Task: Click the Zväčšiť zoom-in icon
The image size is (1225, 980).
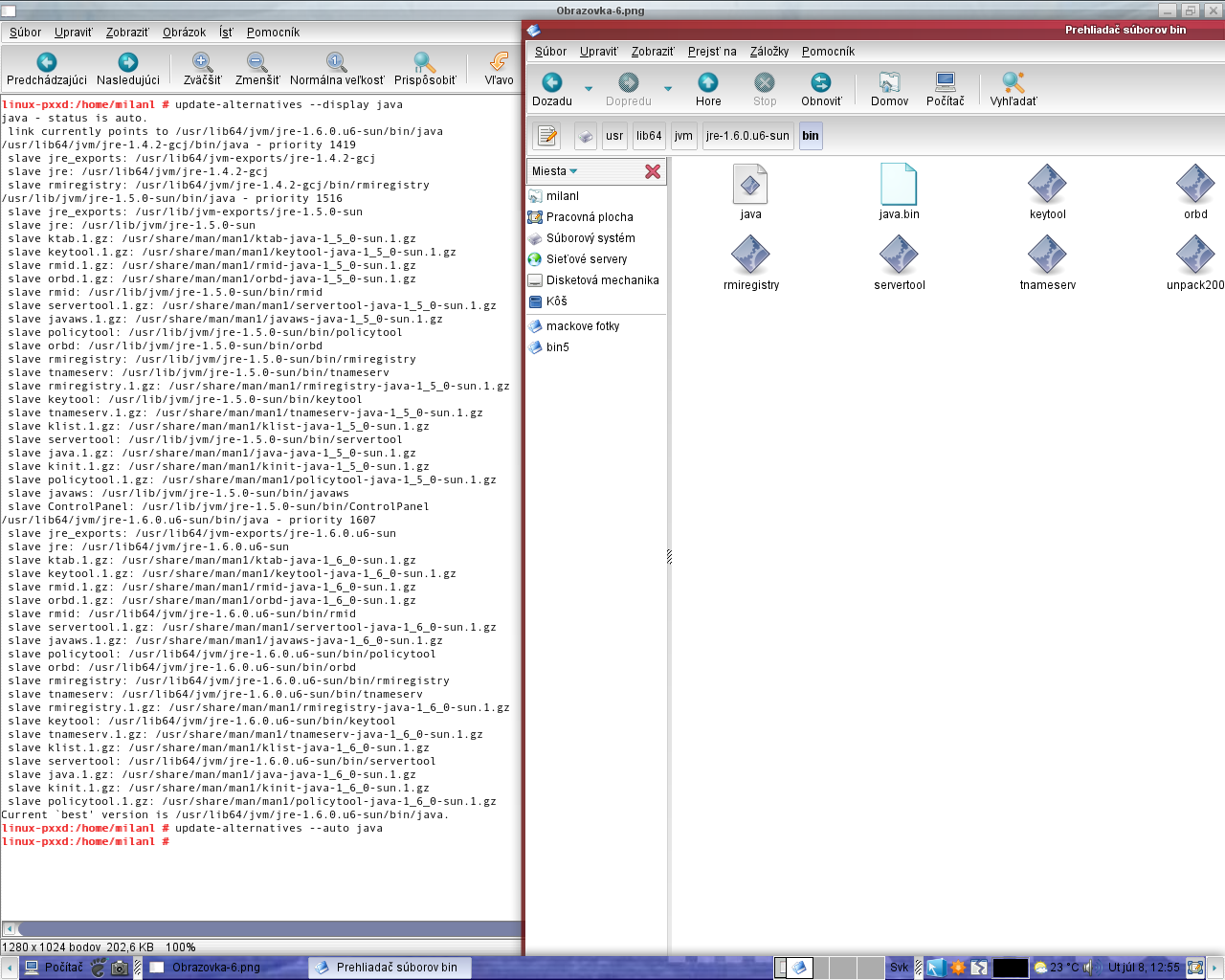Action: [202, 63]
